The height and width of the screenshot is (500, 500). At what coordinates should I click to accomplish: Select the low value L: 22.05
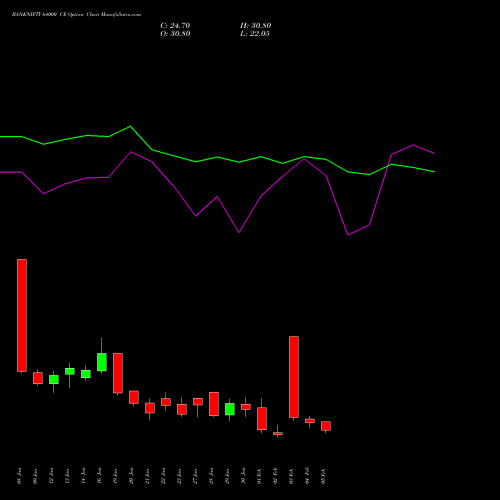255,34
